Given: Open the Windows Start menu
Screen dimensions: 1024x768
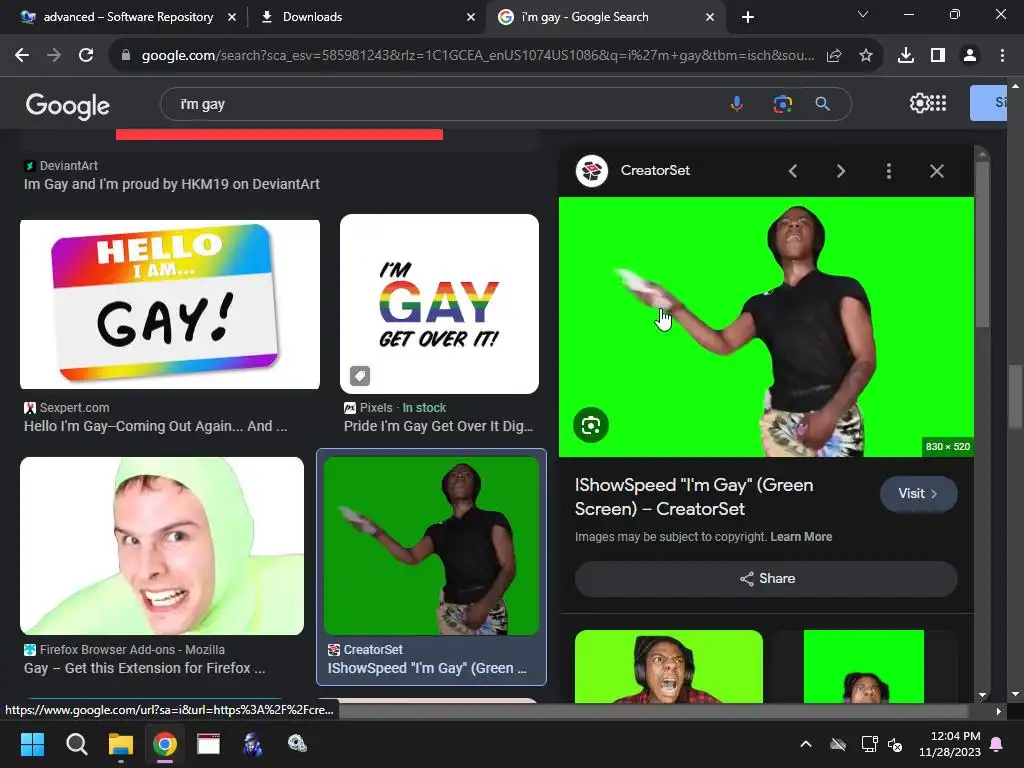Looking at the screenshot, I should (x=33, y=744).
